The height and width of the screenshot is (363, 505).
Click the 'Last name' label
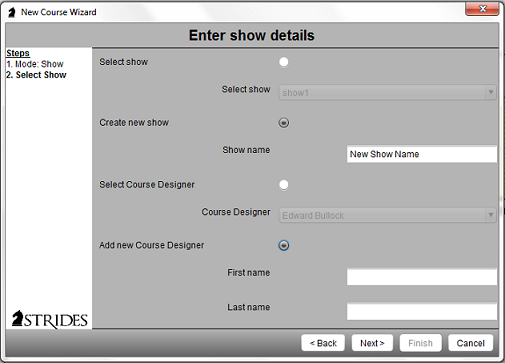249,307
